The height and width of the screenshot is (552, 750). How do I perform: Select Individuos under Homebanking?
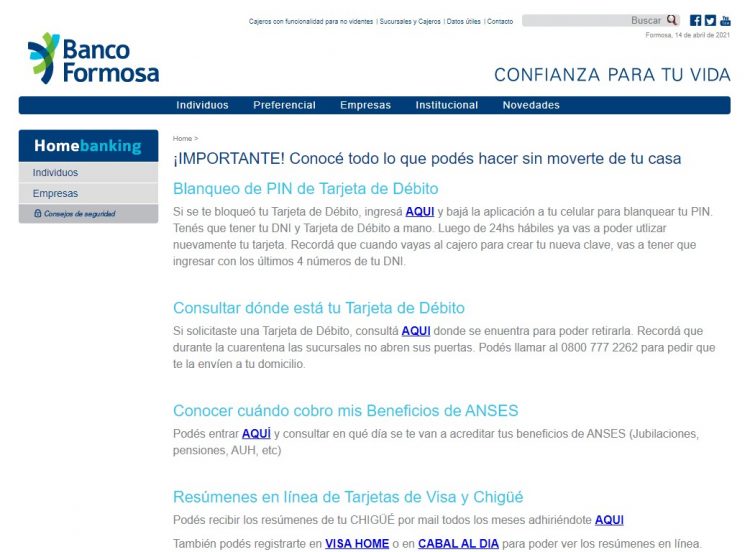click(x=88, y=172)
